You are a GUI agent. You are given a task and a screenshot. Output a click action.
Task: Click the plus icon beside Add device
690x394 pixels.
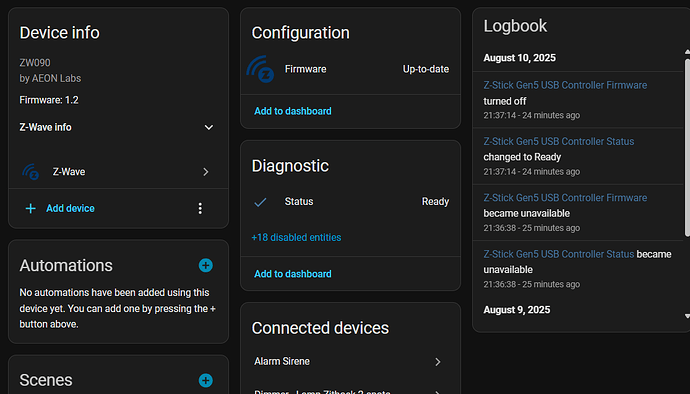30,208
